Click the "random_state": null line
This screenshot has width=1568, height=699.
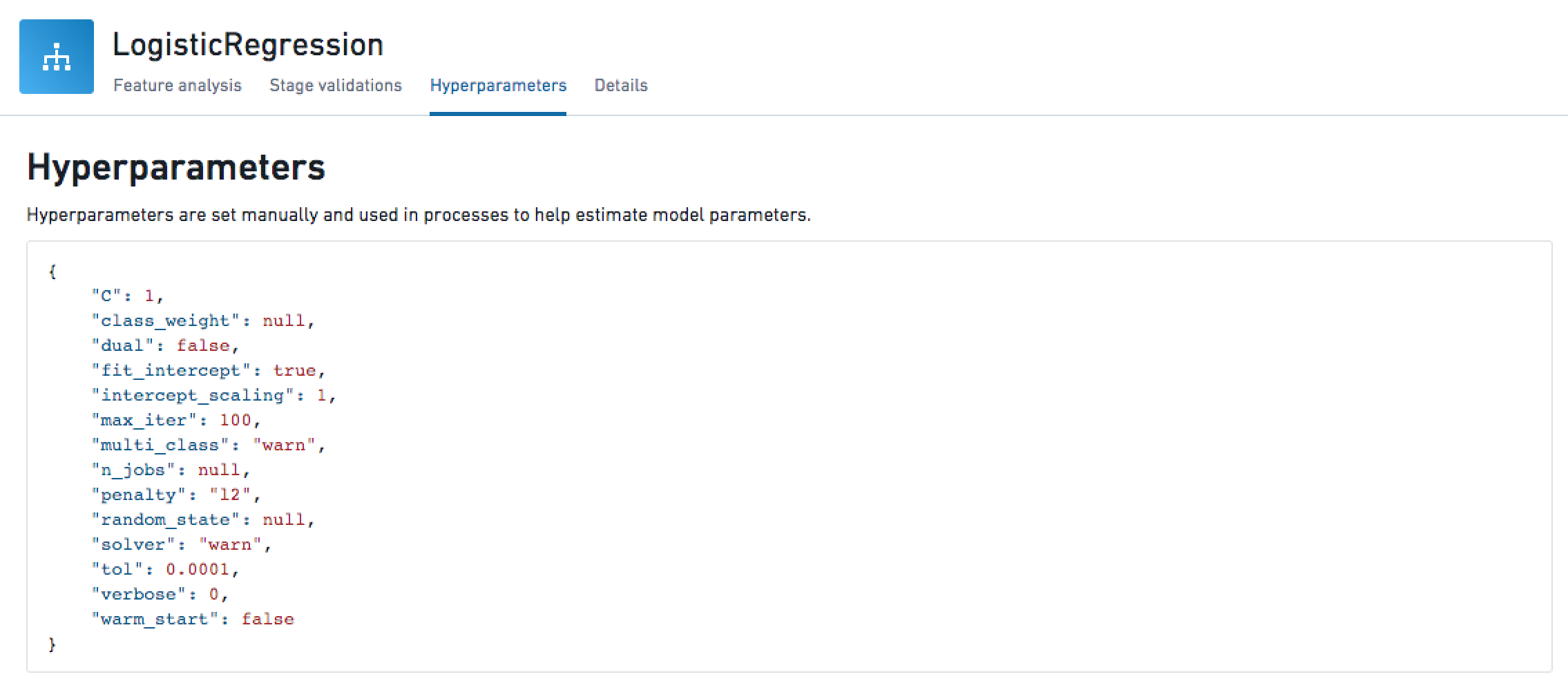(203, 520)
